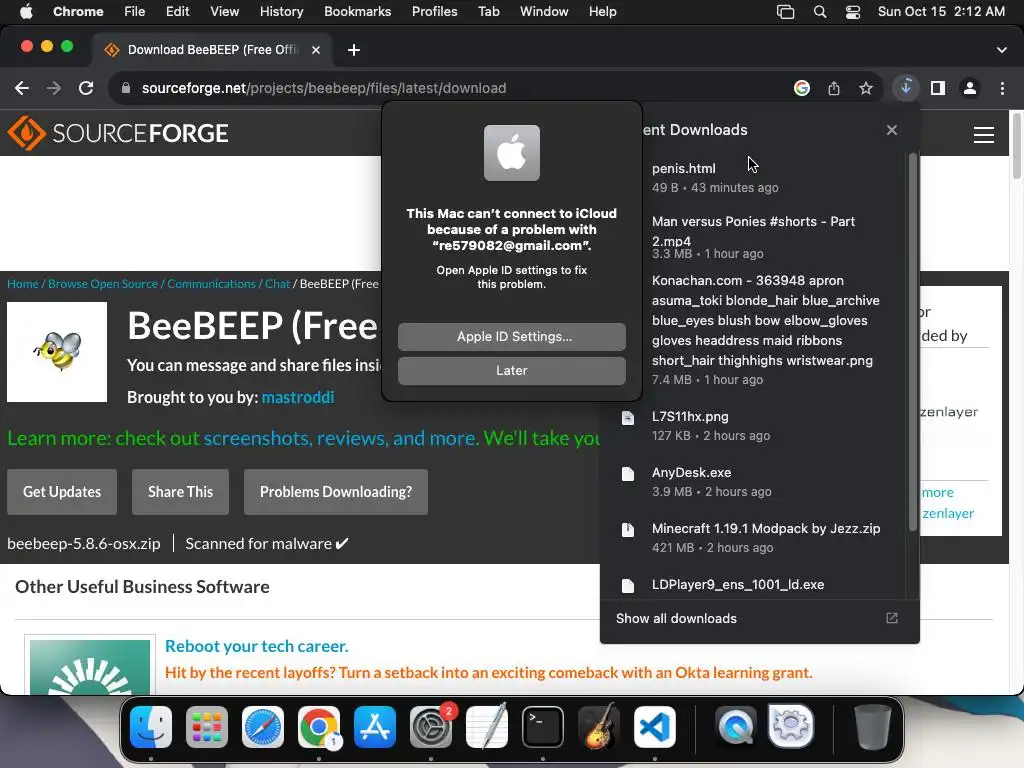Viewport: 1024px width, 768px height.
Task: Open Control Center in menu bar
Action: [853, 11]
